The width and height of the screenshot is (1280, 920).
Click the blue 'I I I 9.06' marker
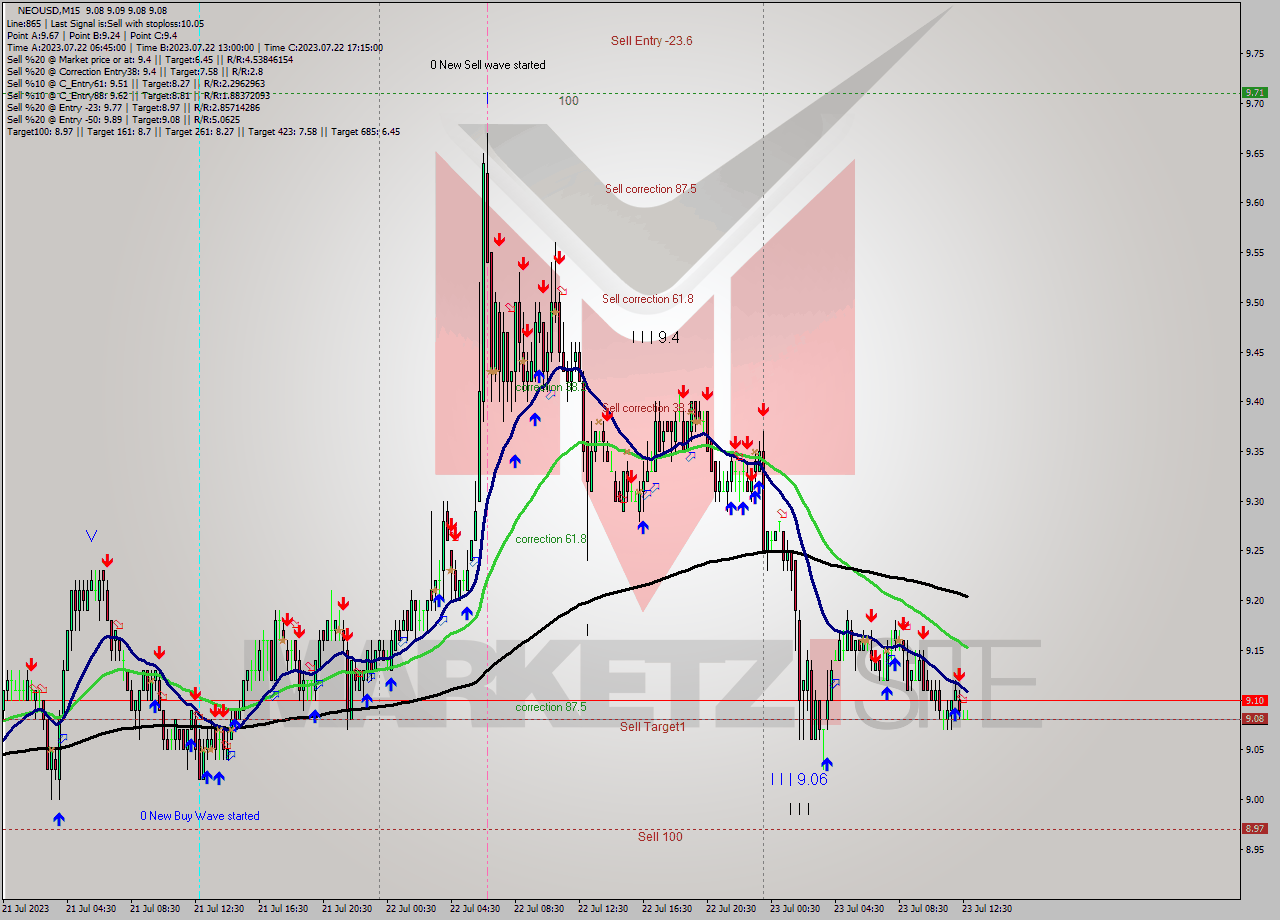(x=799, y=779)
